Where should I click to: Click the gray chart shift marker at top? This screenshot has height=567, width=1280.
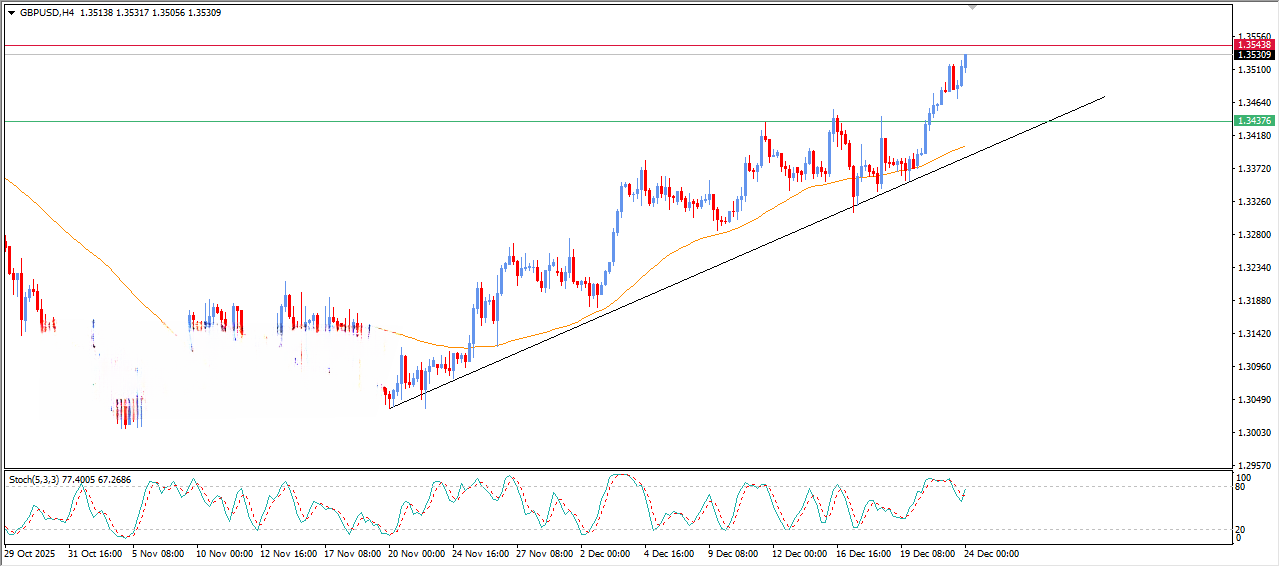coord(972,7)
